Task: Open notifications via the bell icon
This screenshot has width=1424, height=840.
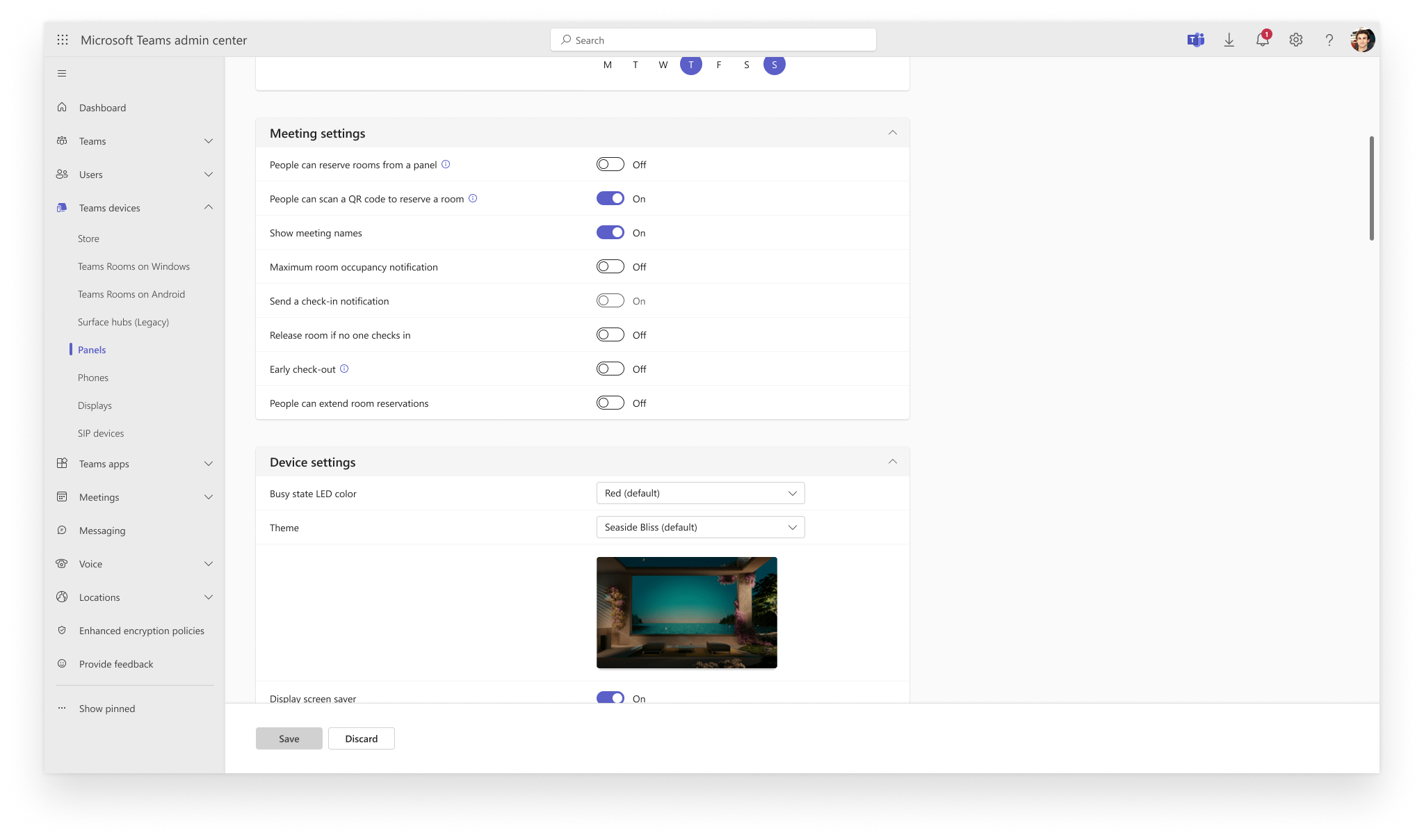Action: 1261,40
